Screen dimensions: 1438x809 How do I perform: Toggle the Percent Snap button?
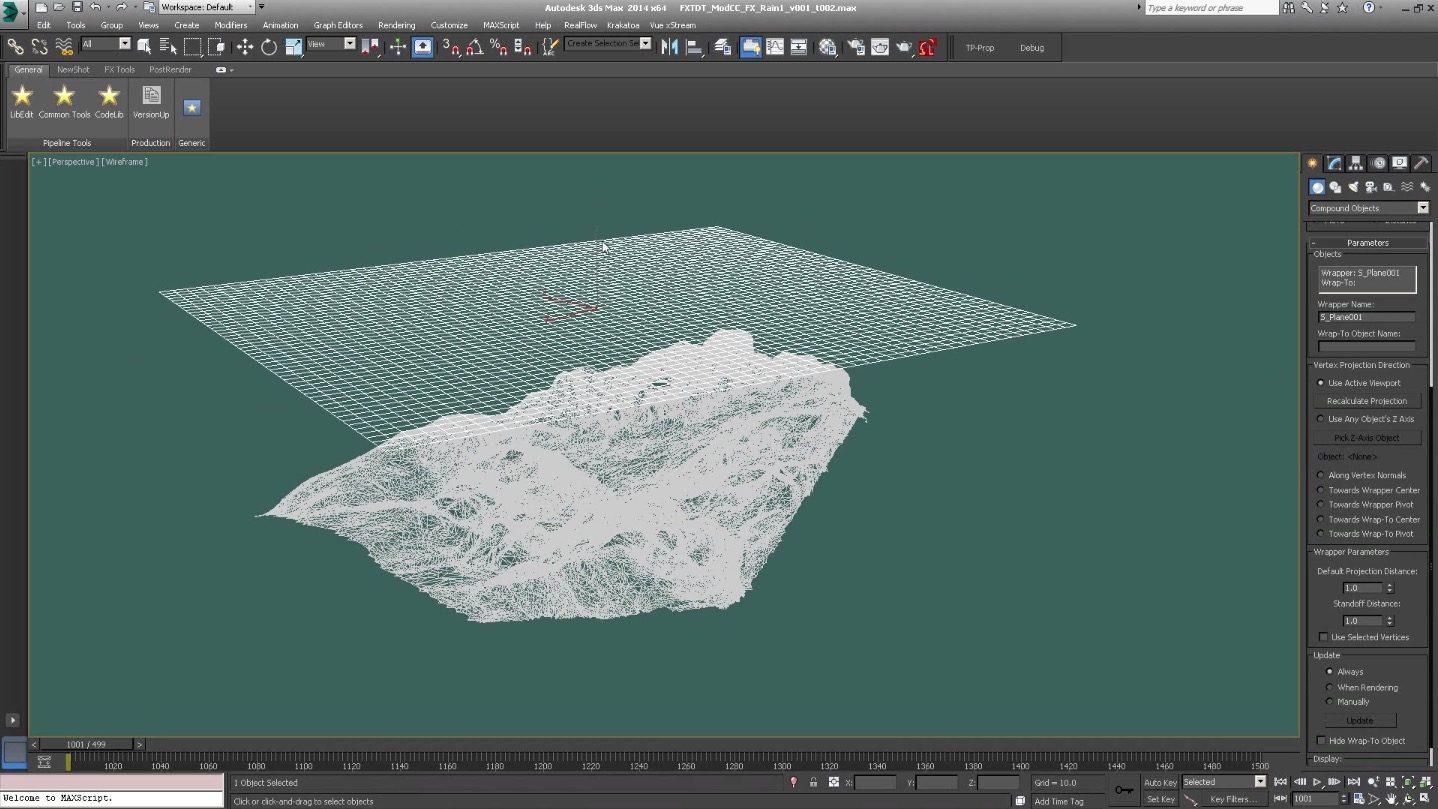(x=499, y=46)
